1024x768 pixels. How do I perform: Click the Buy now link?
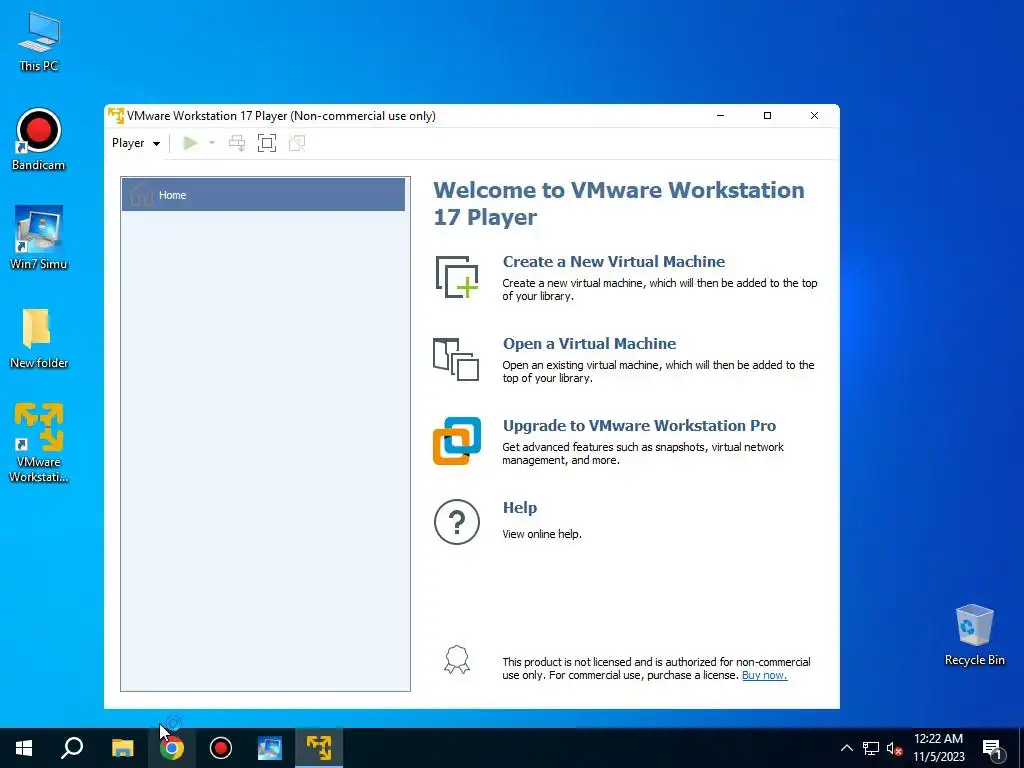pyautogui.click(x=764, y=675)
